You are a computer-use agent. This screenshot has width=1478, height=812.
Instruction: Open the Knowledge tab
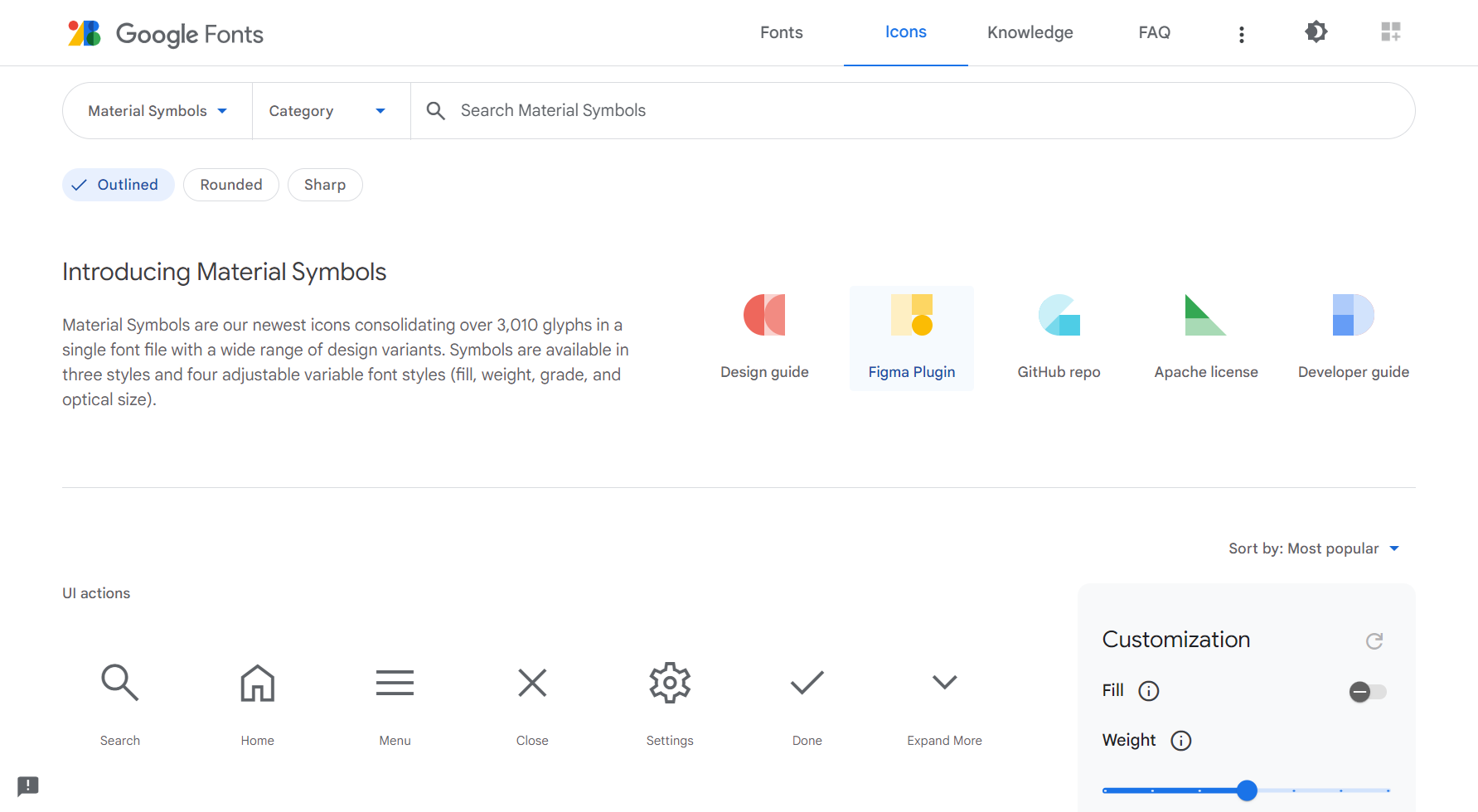1030,32
